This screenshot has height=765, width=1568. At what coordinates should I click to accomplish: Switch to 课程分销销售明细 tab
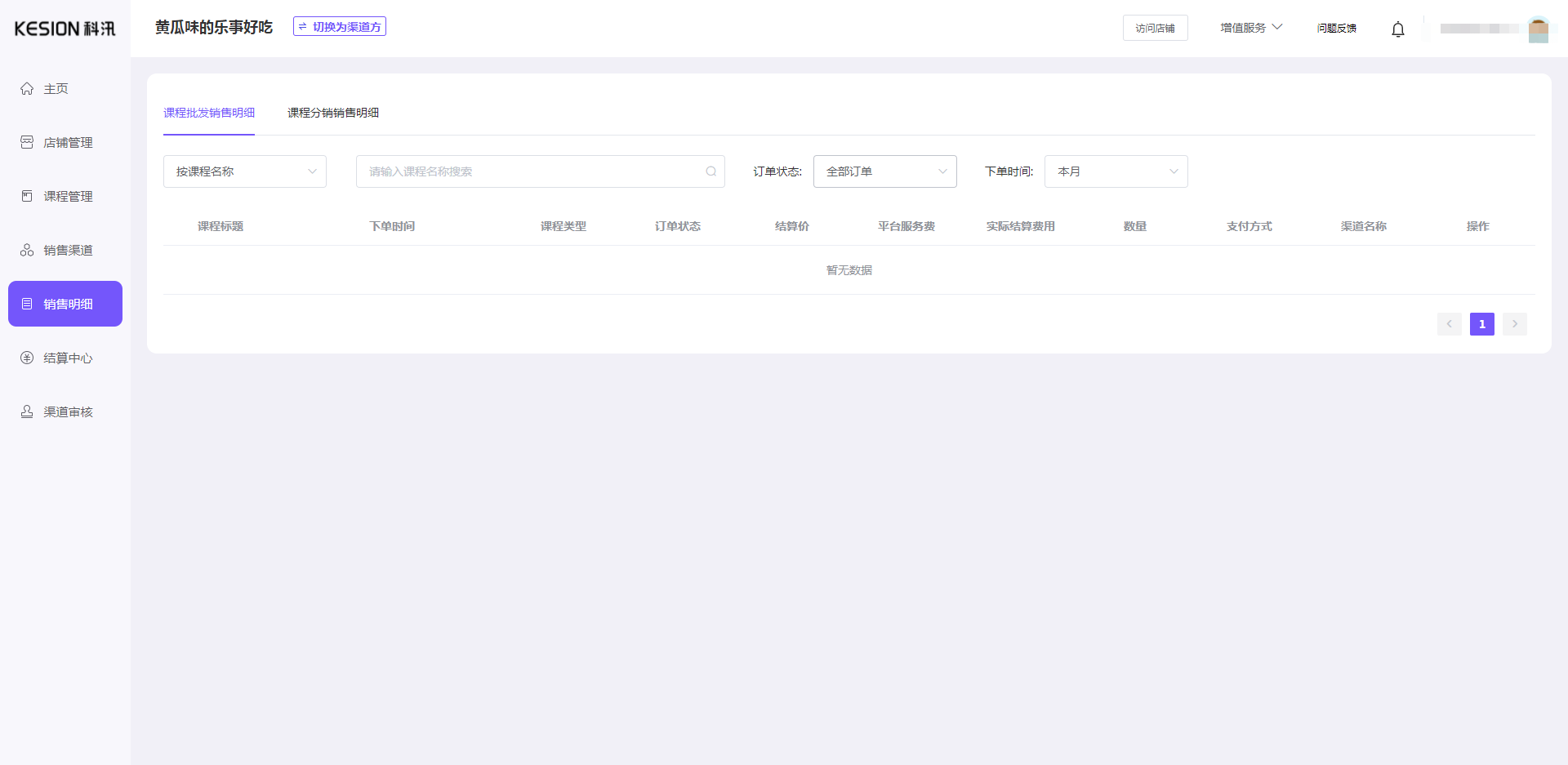(333, 113)
